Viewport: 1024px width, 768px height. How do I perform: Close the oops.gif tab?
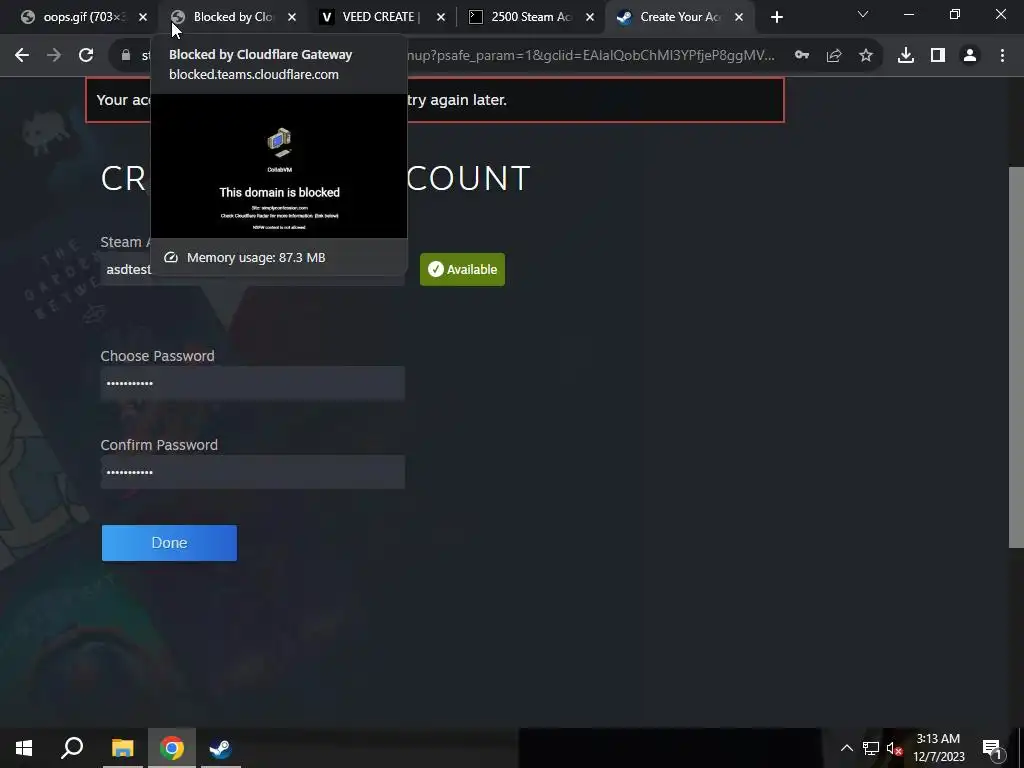tap(143, 18)
